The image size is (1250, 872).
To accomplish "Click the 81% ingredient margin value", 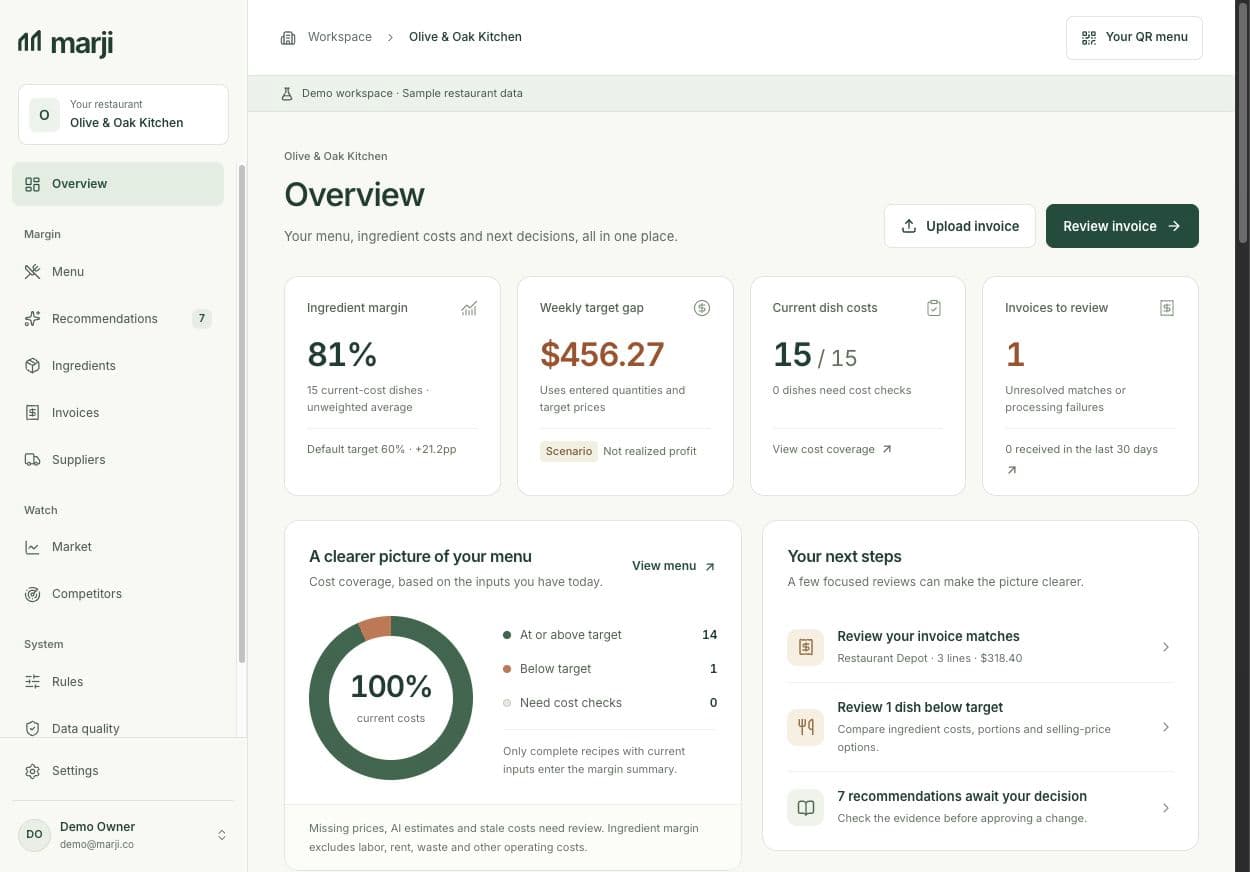I will (x=342, y=355).
